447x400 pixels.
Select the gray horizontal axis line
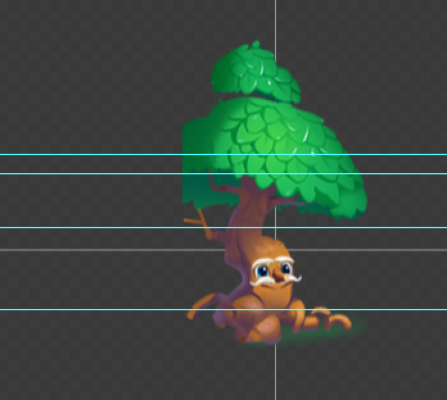pos(223,250)
